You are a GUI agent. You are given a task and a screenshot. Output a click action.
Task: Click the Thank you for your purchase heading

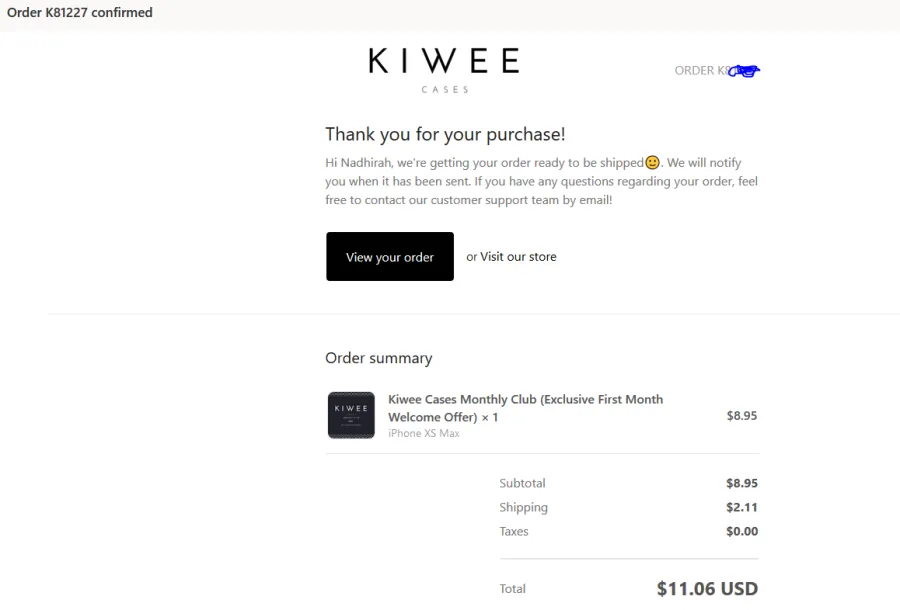pos(445,134)
